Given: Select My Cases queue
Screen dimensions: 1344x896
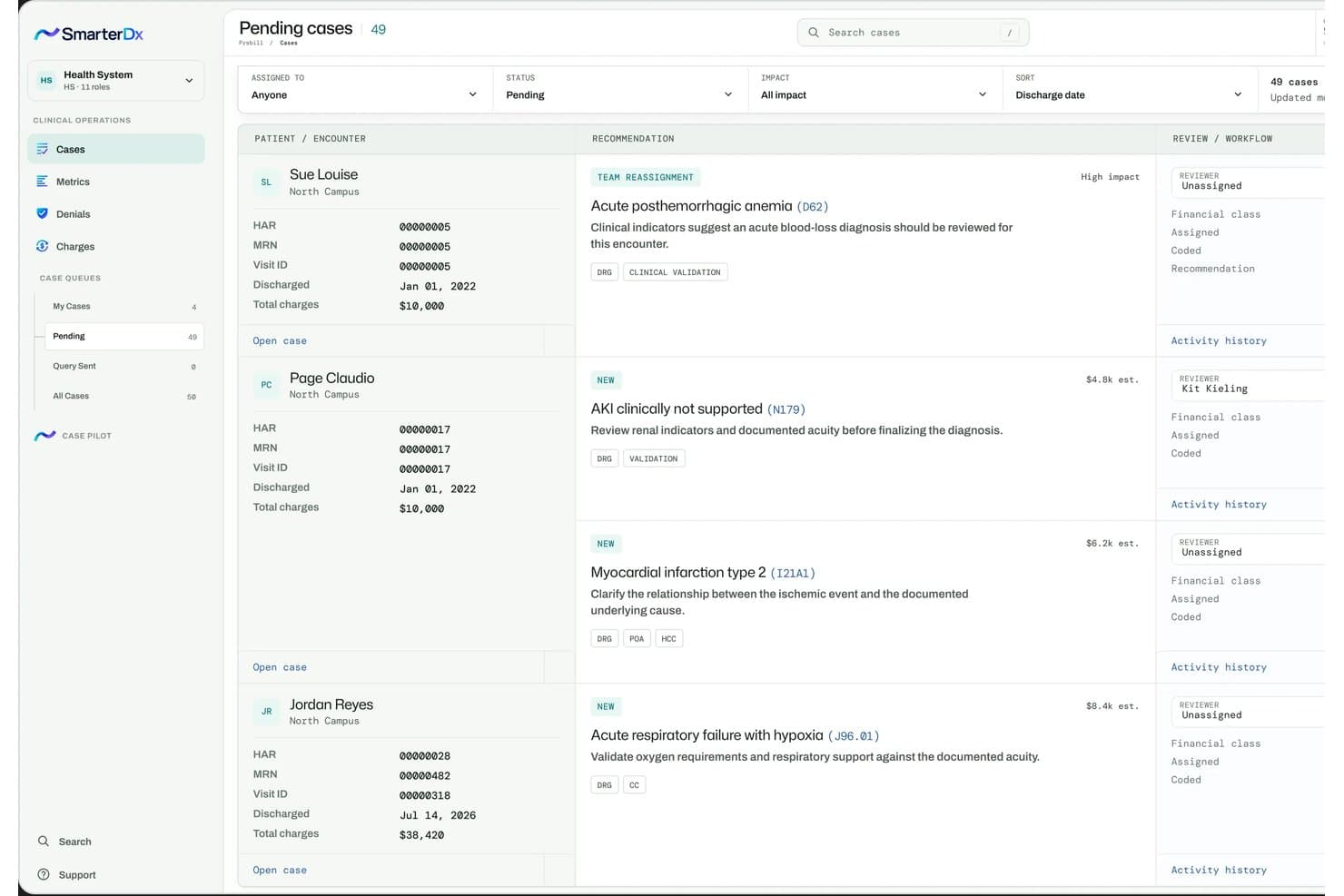Looking at the screenshot, I should [x=124, y=306].
